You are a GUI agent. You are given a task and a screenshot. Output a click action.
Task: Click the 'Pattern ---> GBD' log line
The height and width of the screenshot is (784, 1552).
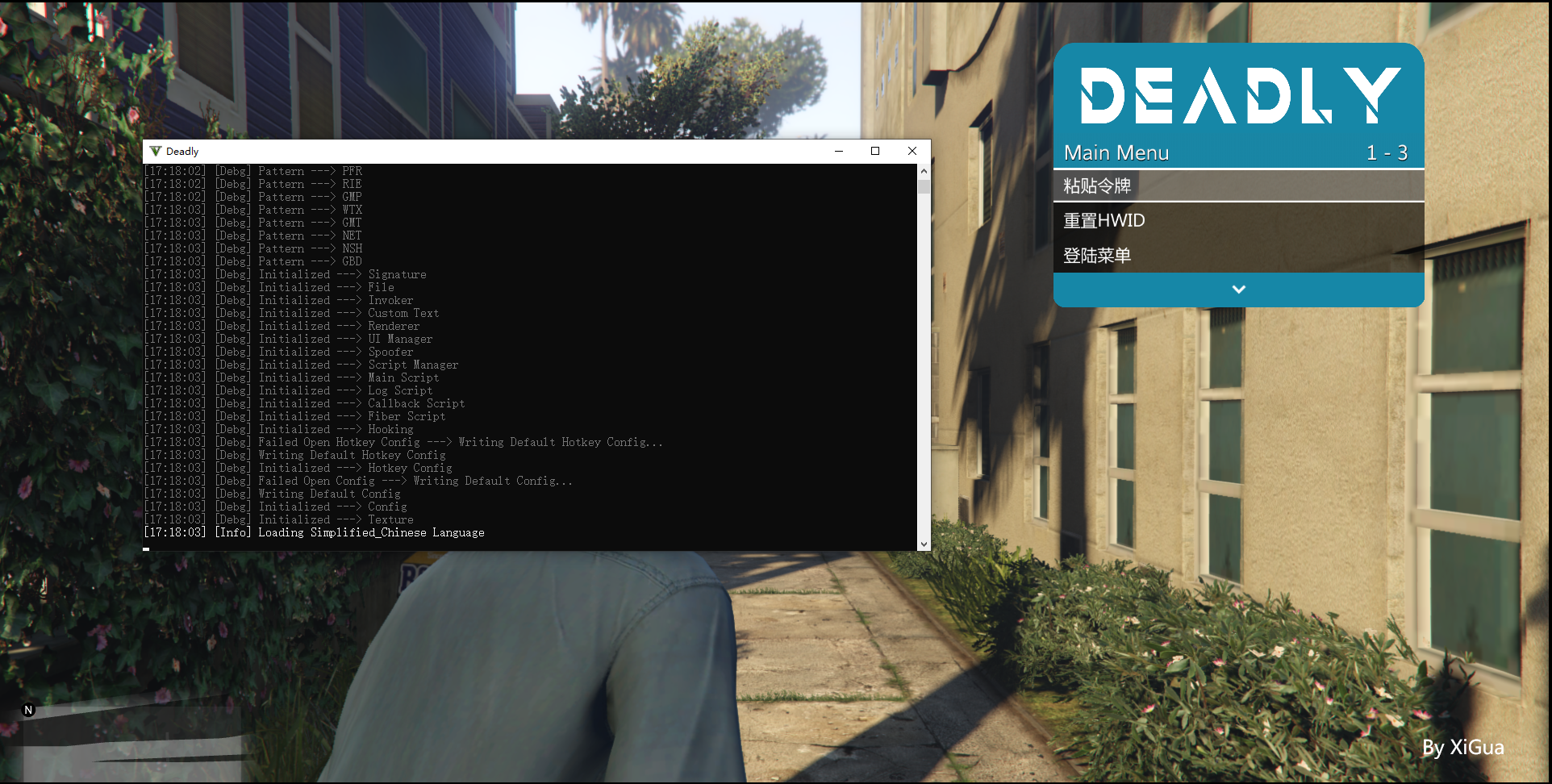[x=253, y=261]
